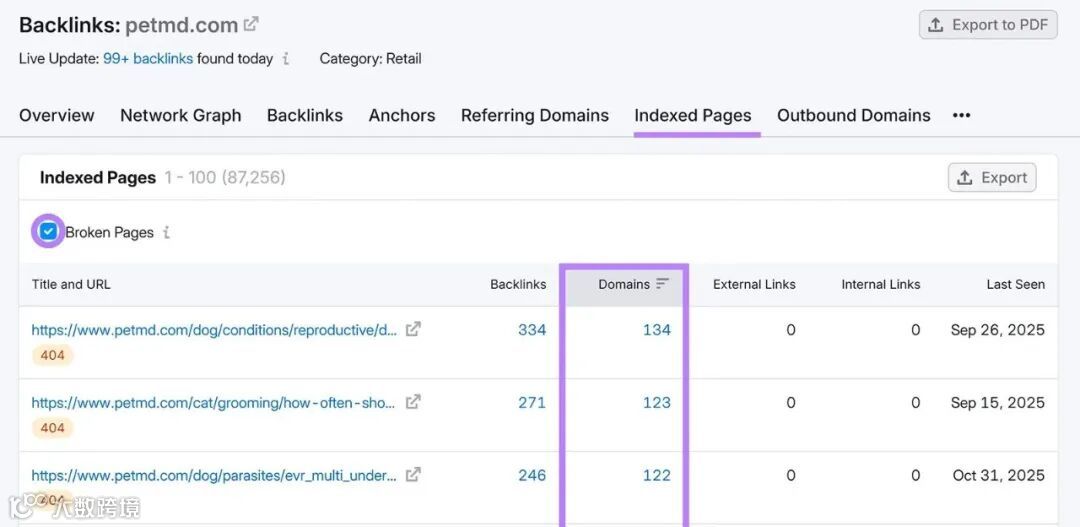This screenshot has height=527, width=1080.
Task: Uncheck the Broken Pages checkbox
Action: pos(48,232)
